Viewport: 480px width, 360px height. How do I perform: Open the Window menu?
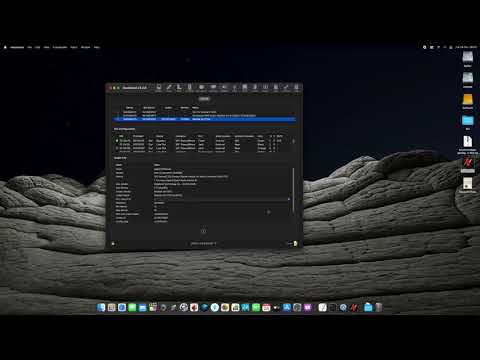click(86, 47)
